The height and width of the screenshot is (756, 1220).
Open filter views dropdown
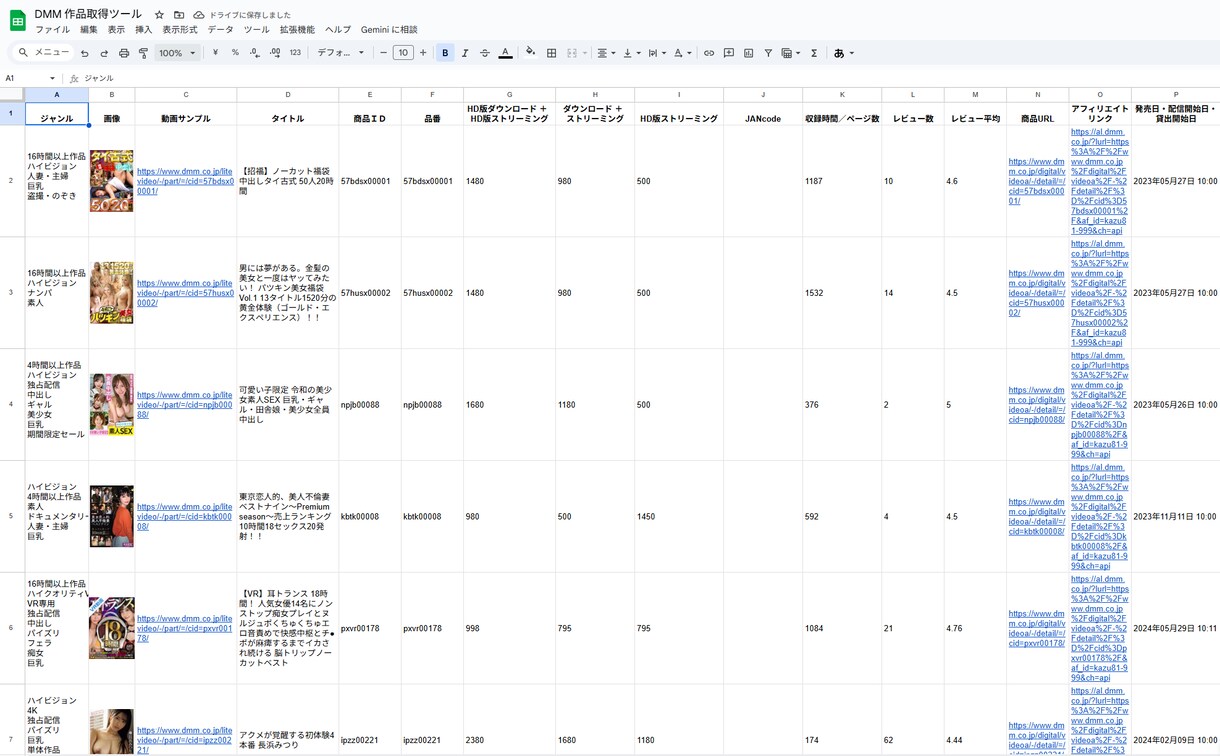coord(791,53)
